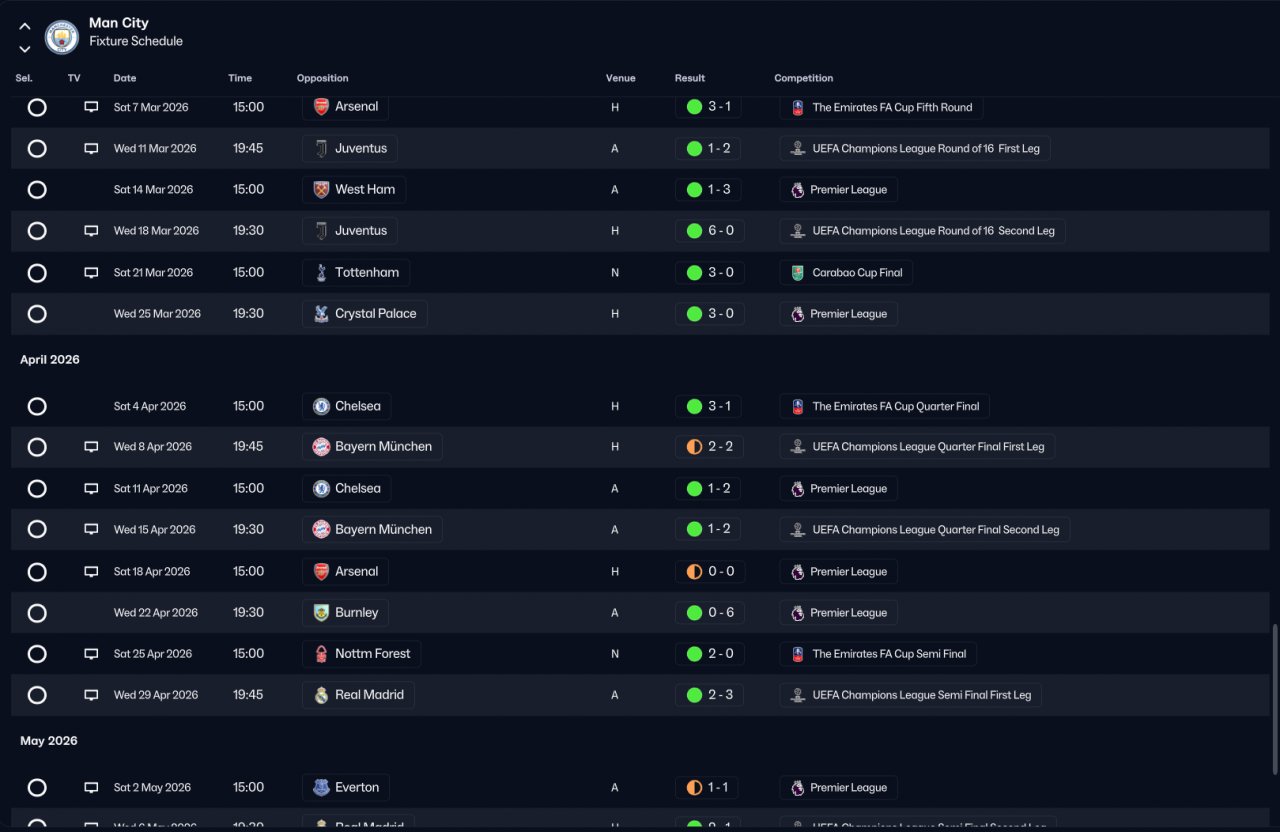Click the TV broadcast icon for Everton match
This screenshot has height=832, width=1280.
click(x=91, y=787)
